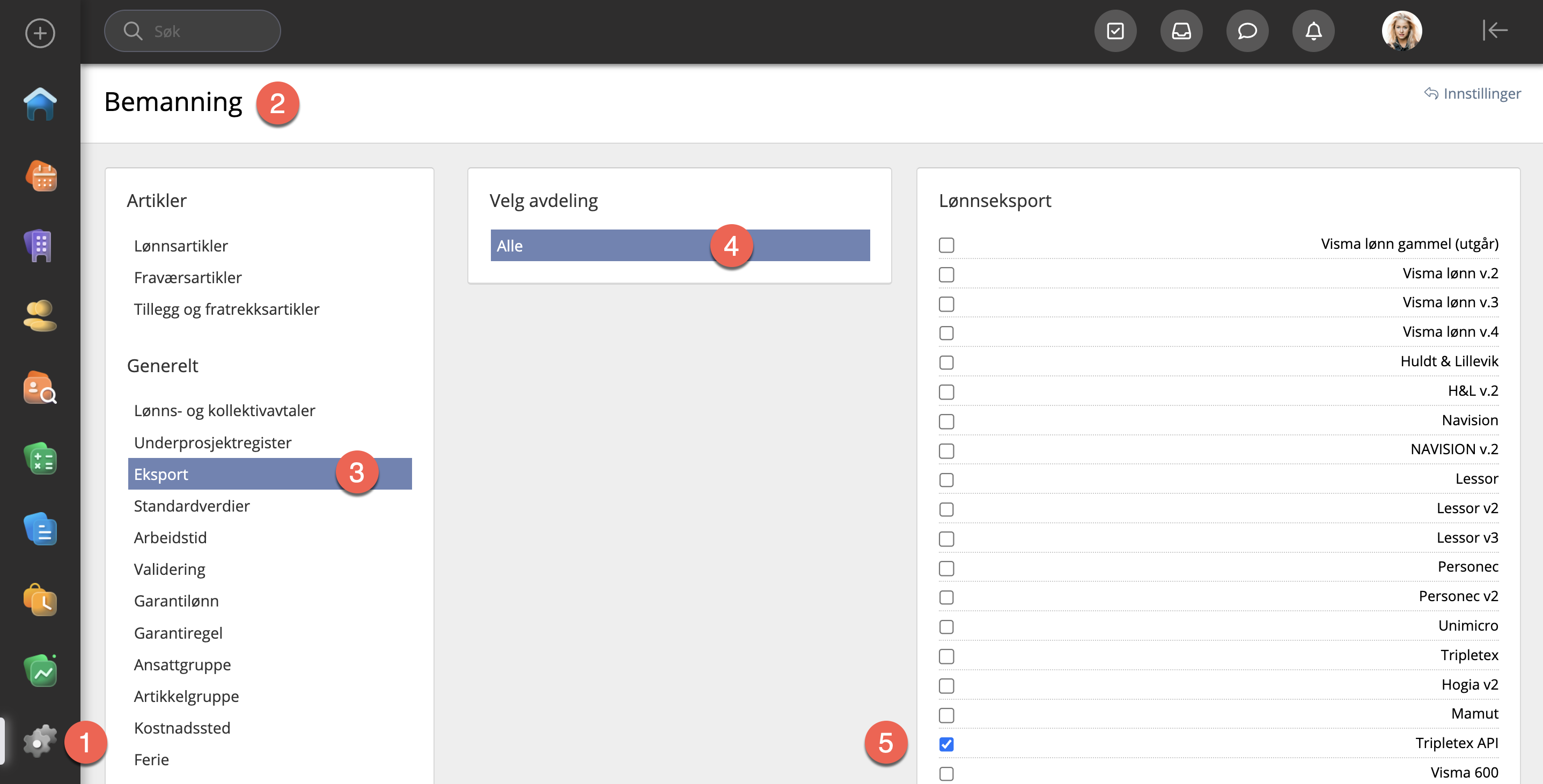Open the settings gear icon
1543x784 pixels.
pos(40,742)
